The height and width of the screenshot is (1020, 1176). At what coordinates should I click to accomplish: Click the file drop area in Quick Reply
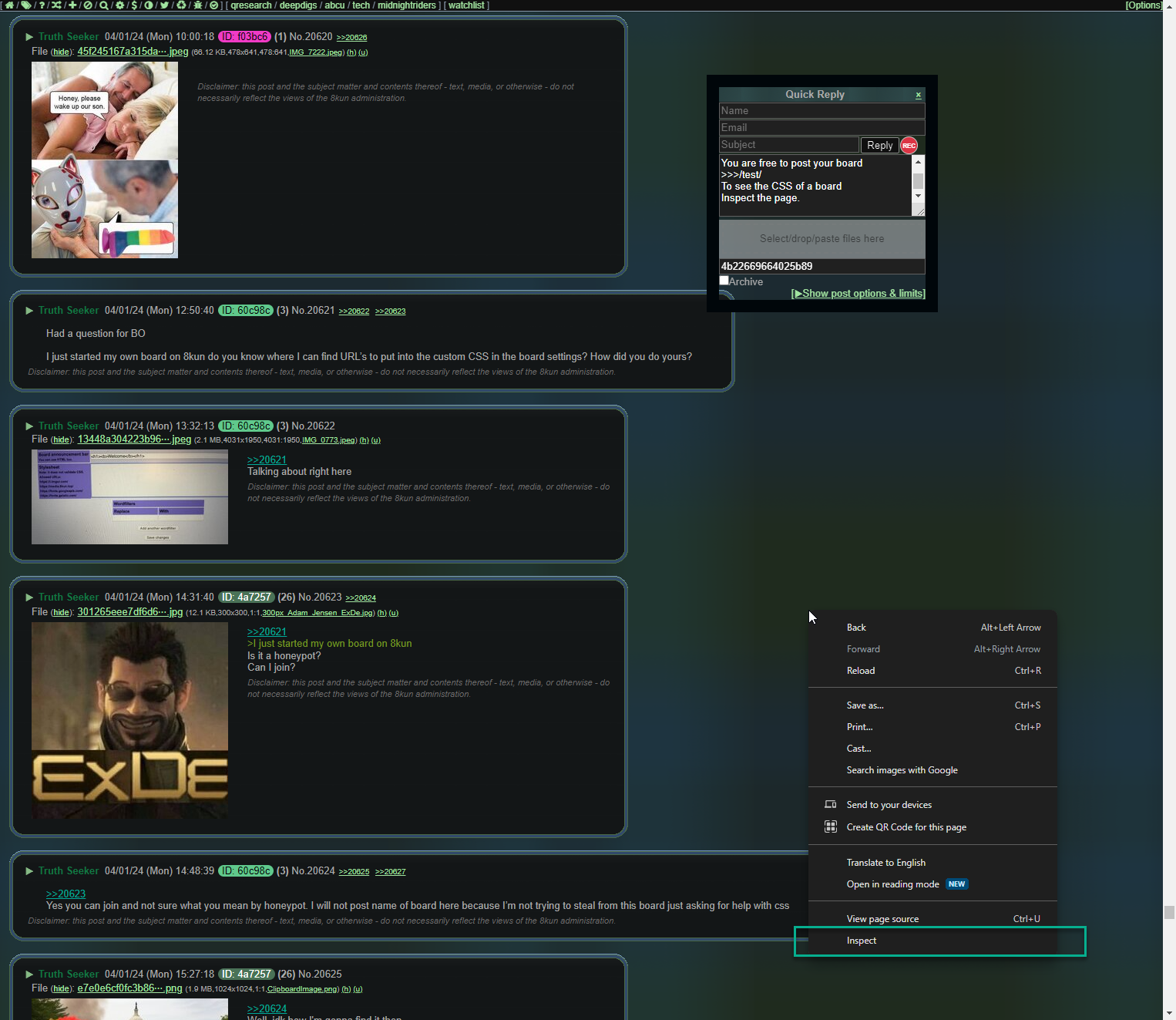pos(822,239)
